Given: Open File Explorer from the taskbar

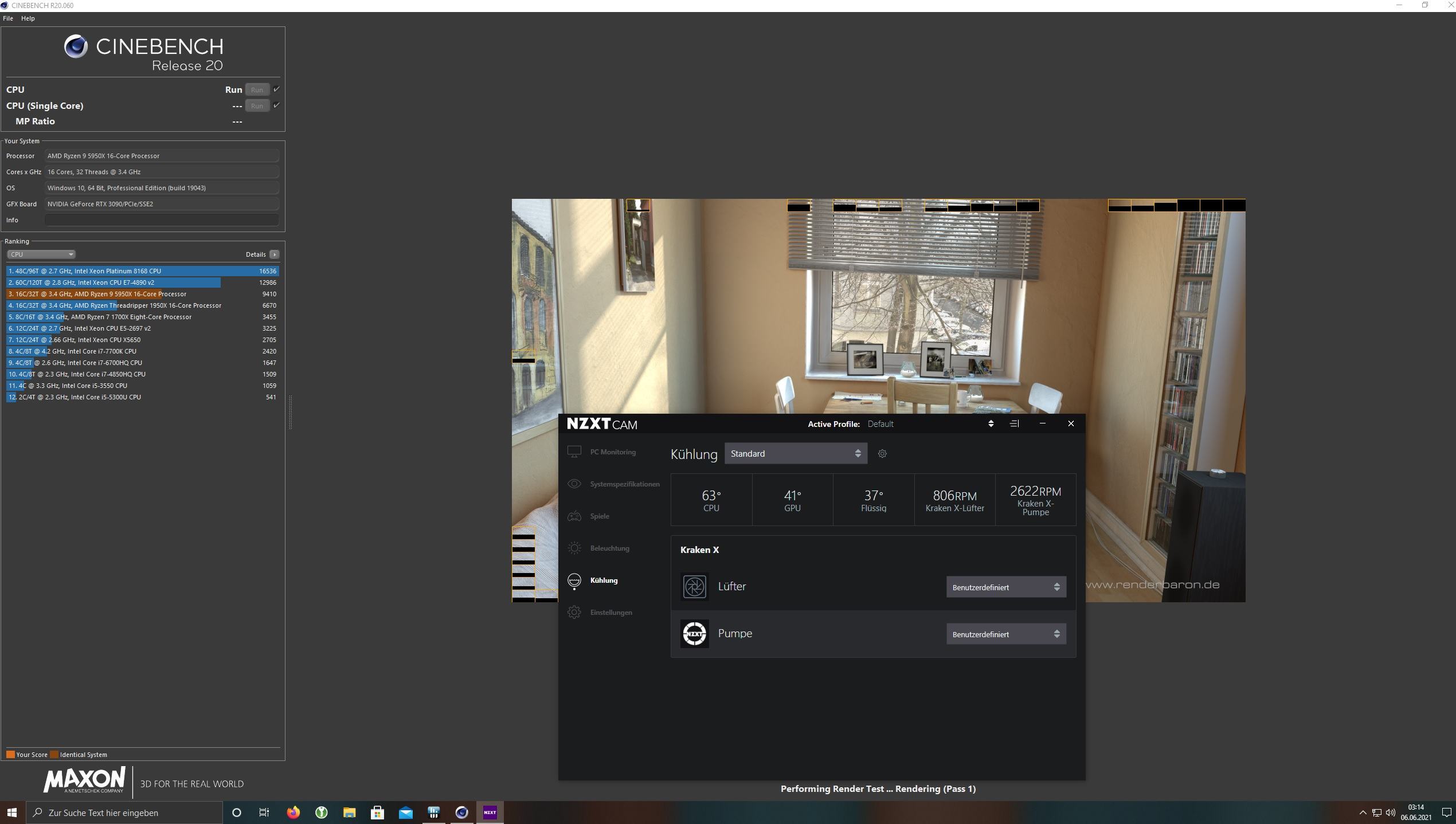Looking at the screenshot, I should (x=349, y=812).
